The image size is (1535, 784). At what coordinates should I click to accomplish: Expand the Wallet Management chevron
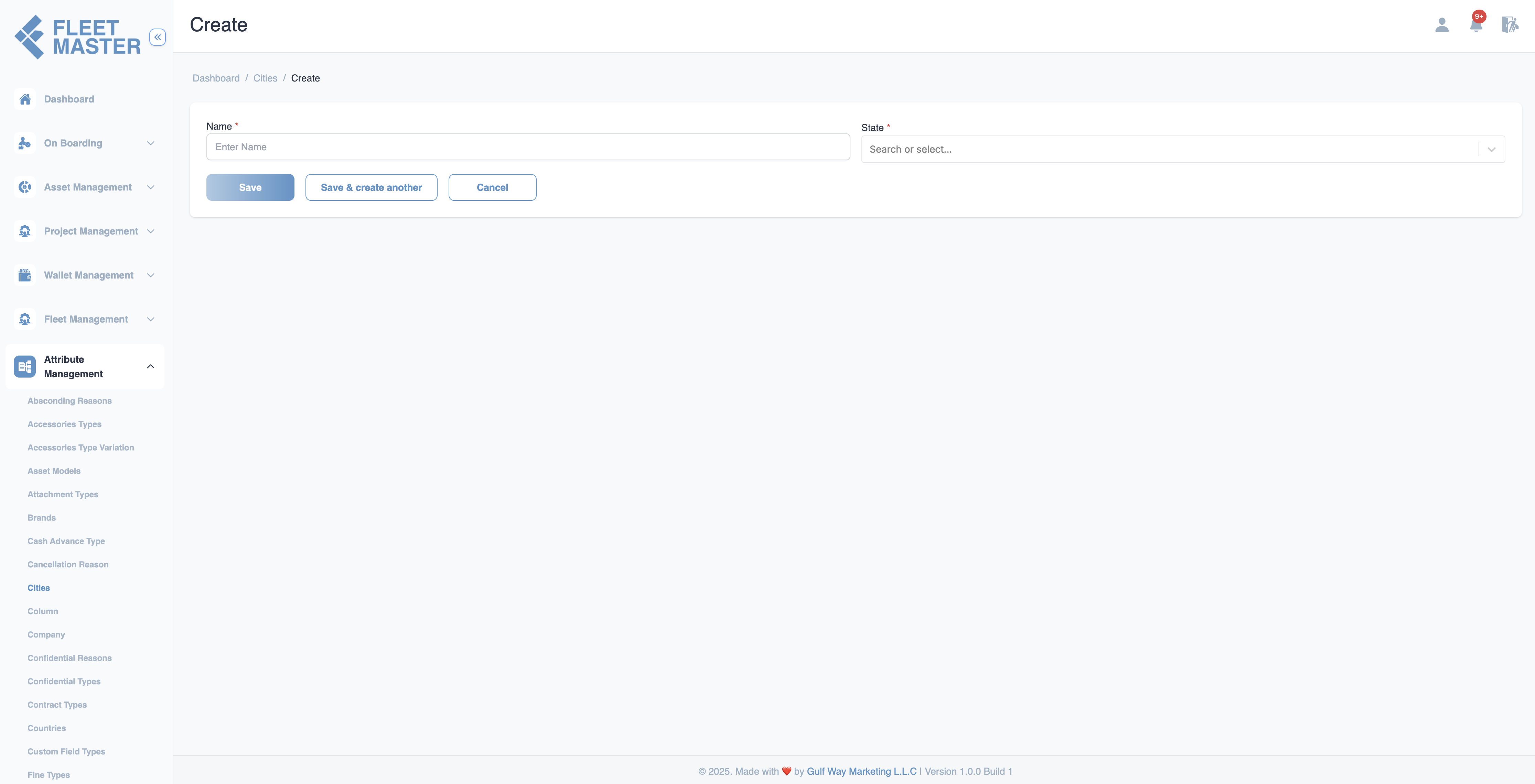151,275
